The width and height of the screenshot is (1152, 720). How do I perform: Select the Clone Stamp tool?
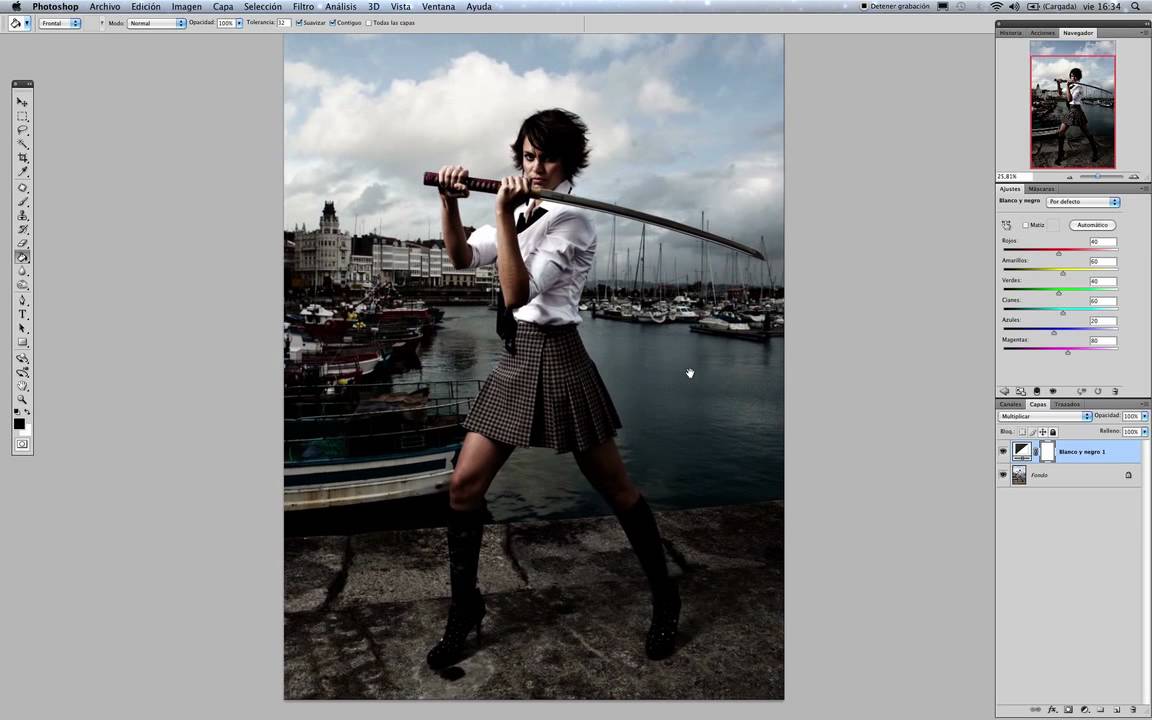point(22,216)
